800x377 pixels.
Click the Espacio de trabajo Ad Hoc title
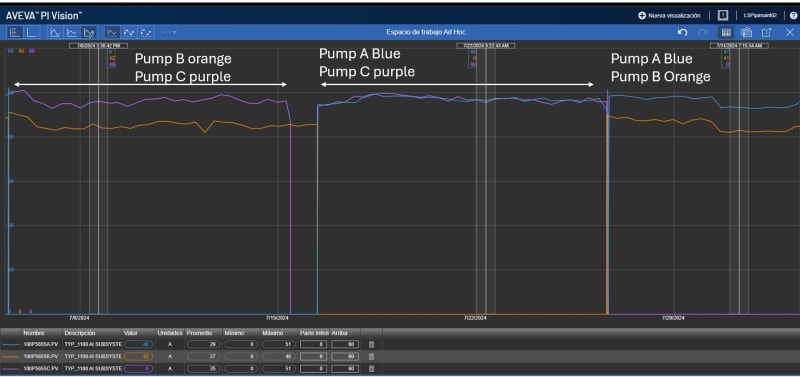(426, 32)
